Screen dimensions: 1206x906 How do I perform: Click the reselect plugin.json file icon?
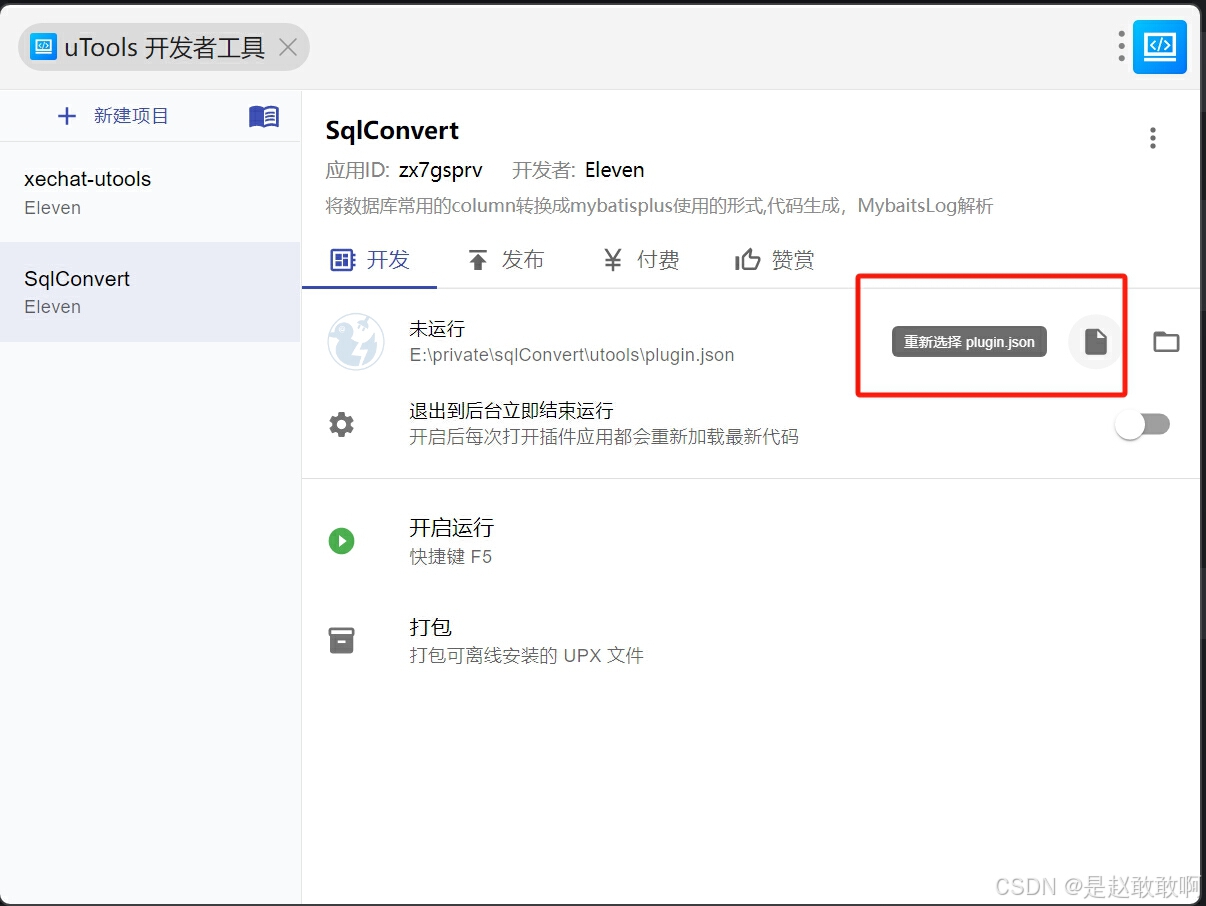click(x=1096, y=342)
